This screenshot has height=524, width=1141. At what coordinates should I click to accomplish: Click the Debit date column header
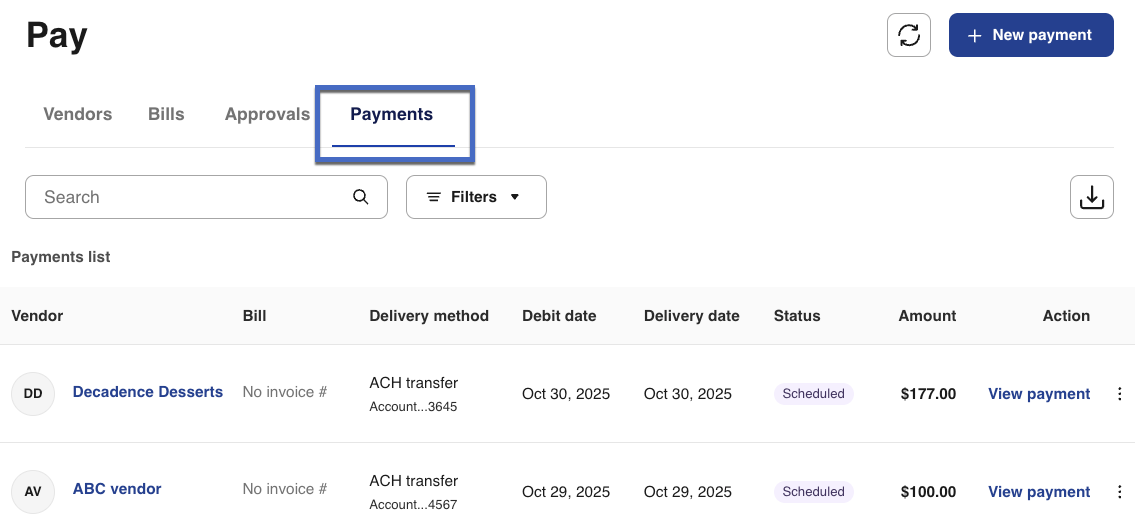(559, 316)
